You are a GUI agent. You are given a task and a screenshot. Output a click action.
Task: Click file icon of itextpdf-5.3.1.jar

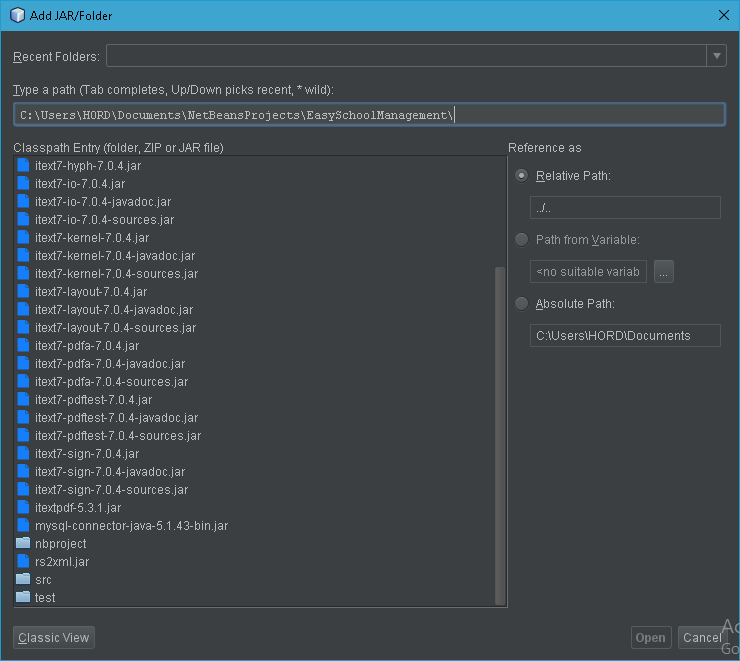pyautogui.click(x=23, y=507)
